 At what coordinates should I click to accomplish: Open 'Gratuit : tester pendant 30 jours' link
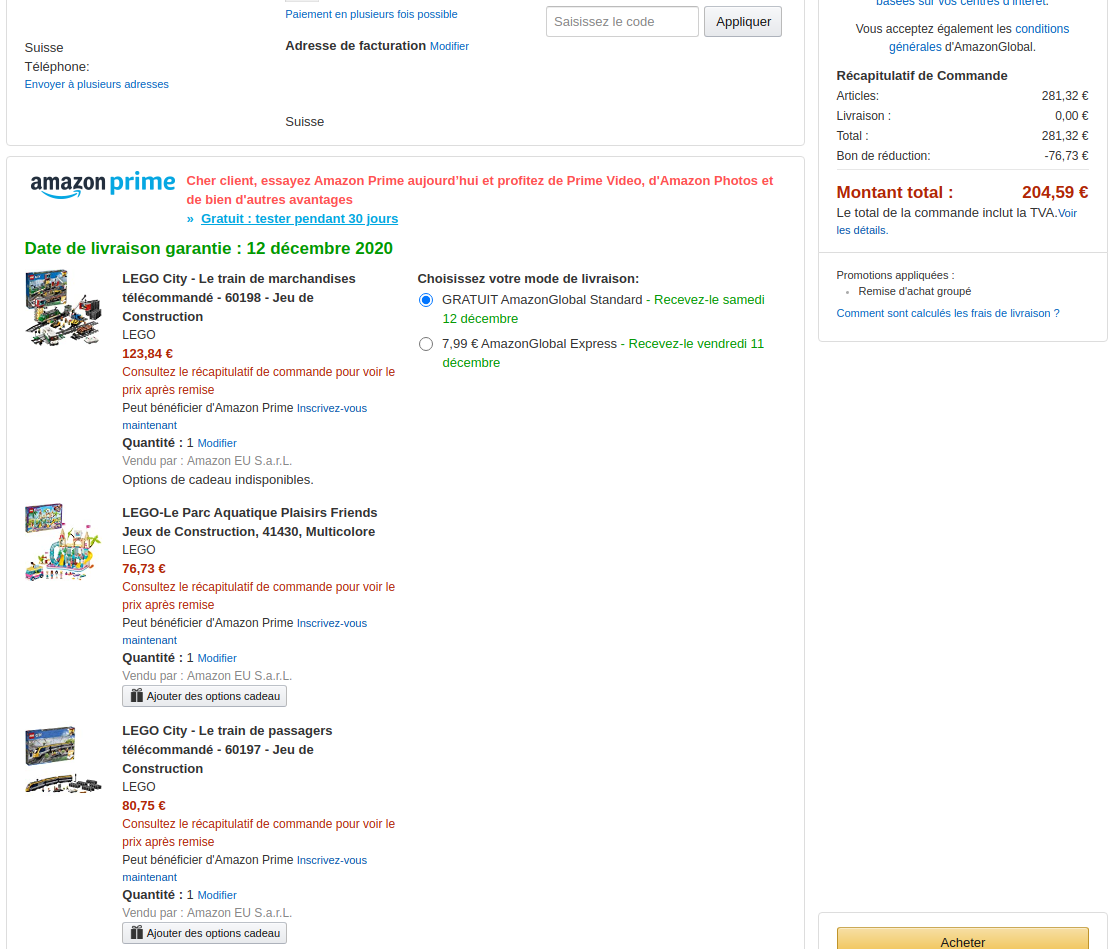pos(299,219)
